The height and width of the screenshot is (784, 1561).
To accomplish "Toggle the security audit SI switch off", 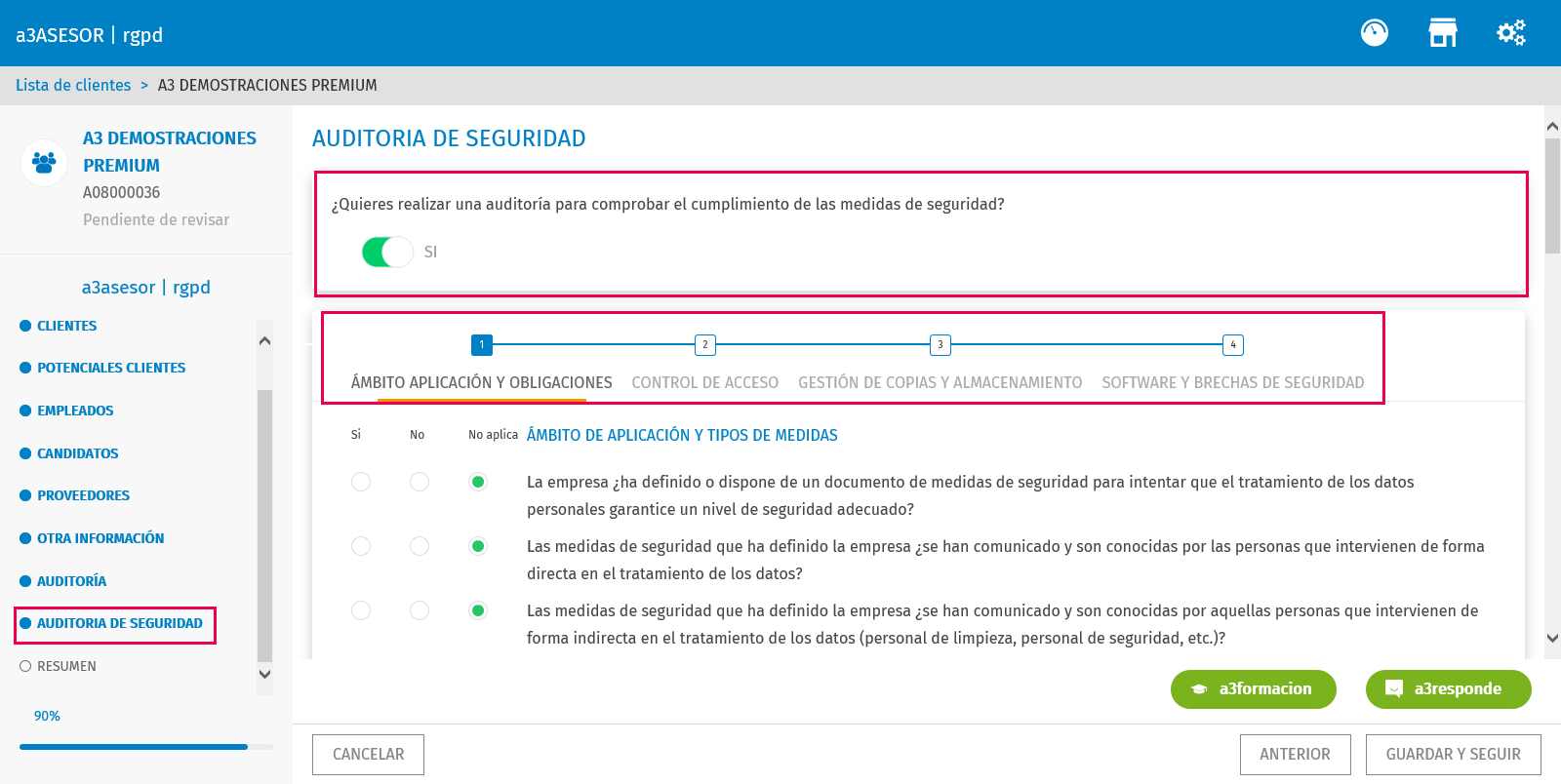I will [x=387, y=252].
